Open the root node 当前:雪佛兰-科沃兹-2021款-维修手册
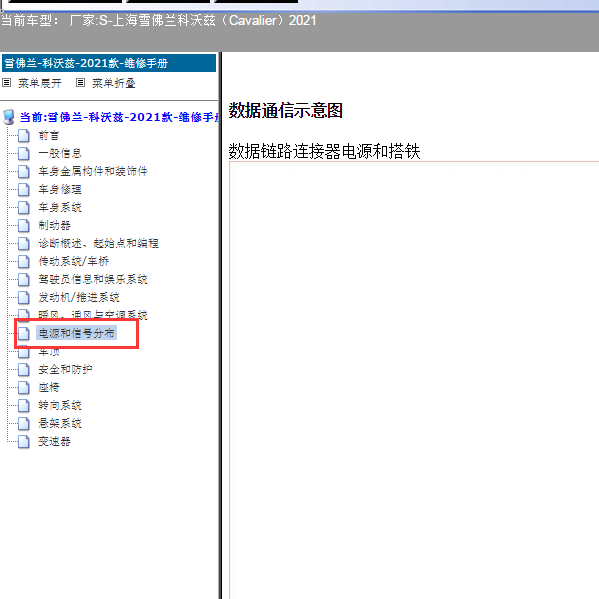This screenshot has width=599, height=599. coord(119,117)
